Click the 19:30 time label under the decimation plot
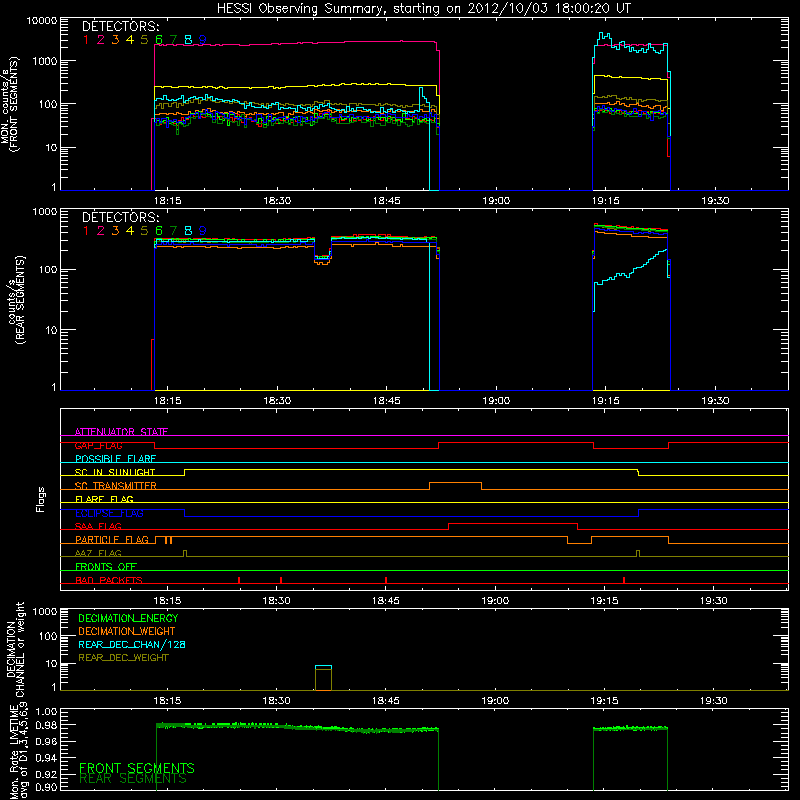Screen dimensions: 800x800 click(714, 701)
